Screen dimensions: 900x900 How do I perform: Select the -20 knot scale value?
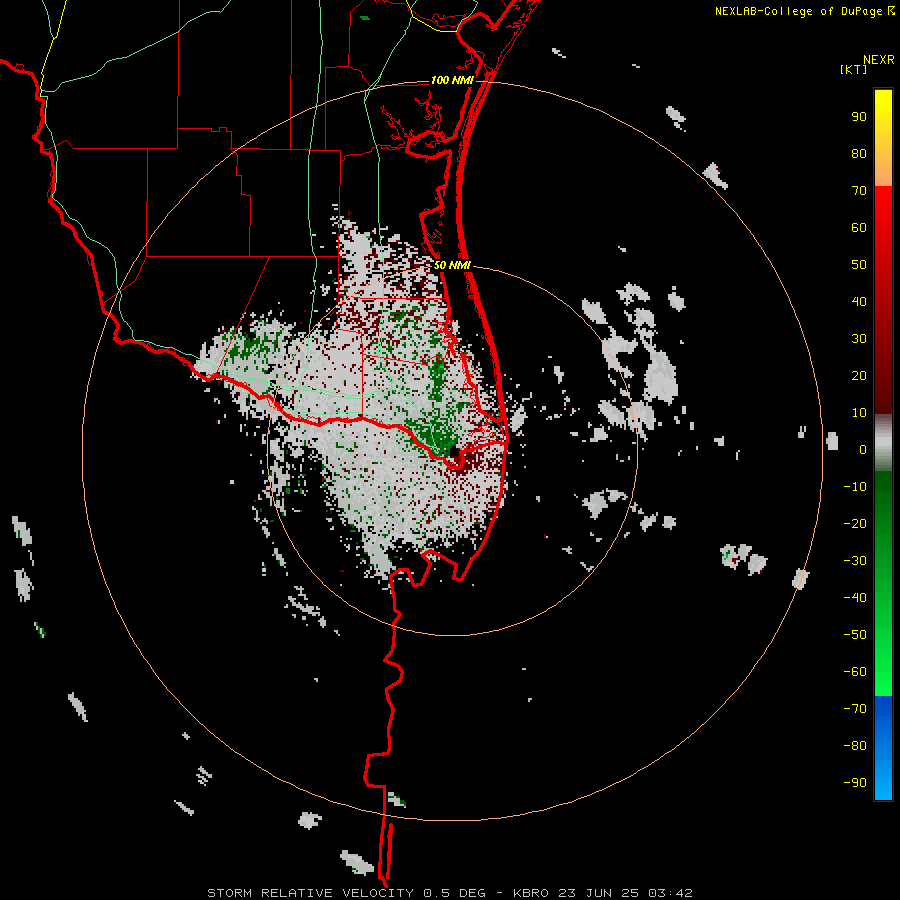pyautogui.click(x=855, y=523)
